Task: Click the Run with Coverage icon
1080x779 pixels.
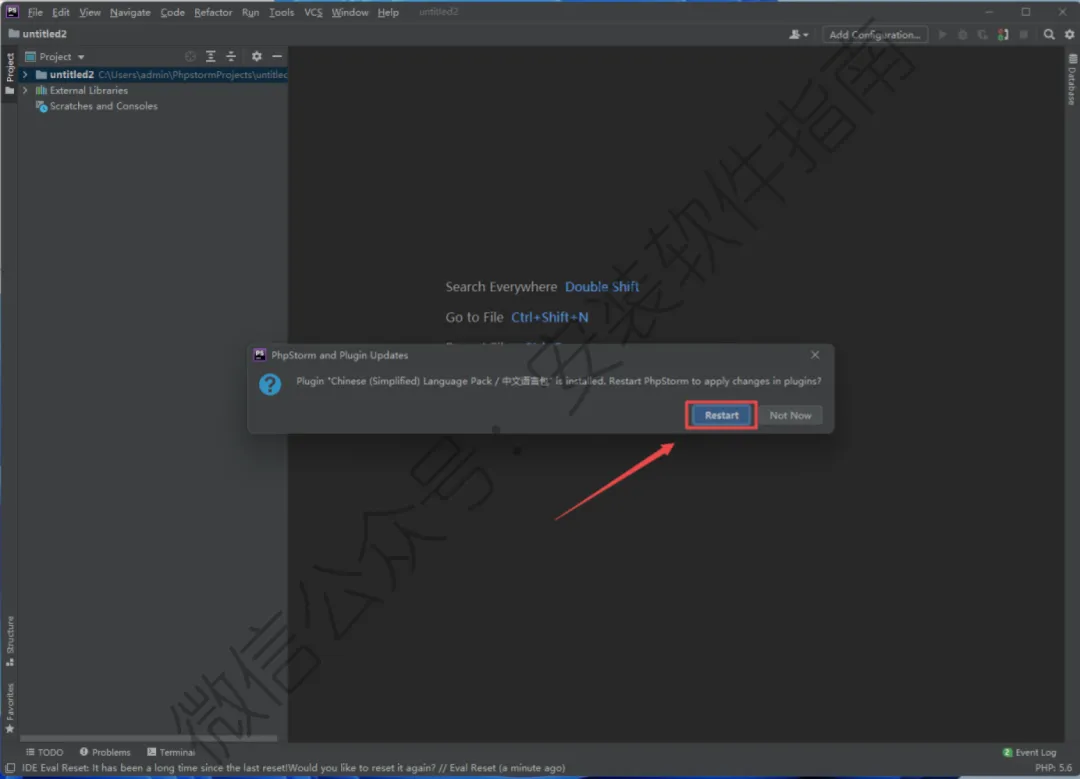Action: tap(982, 34)
